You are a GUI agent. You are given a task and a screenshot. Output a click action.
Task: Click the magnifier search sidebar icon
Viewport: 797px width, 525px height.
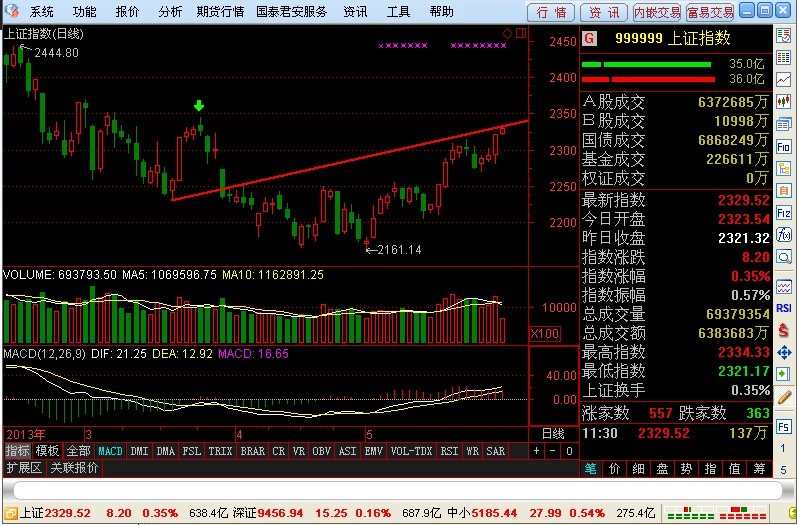click(x=783, y=257)
